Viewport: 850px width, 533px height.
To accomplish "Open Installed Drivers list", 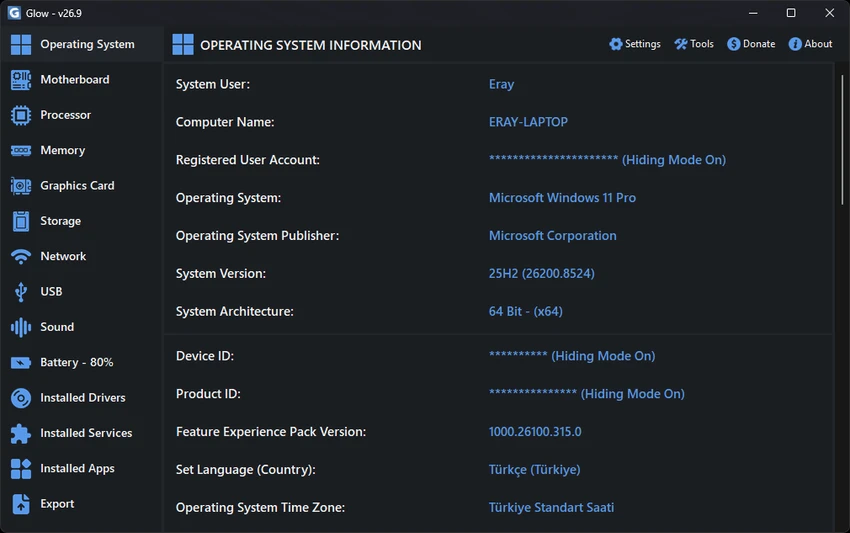I will pyautogui.click(x=81, y=398).
